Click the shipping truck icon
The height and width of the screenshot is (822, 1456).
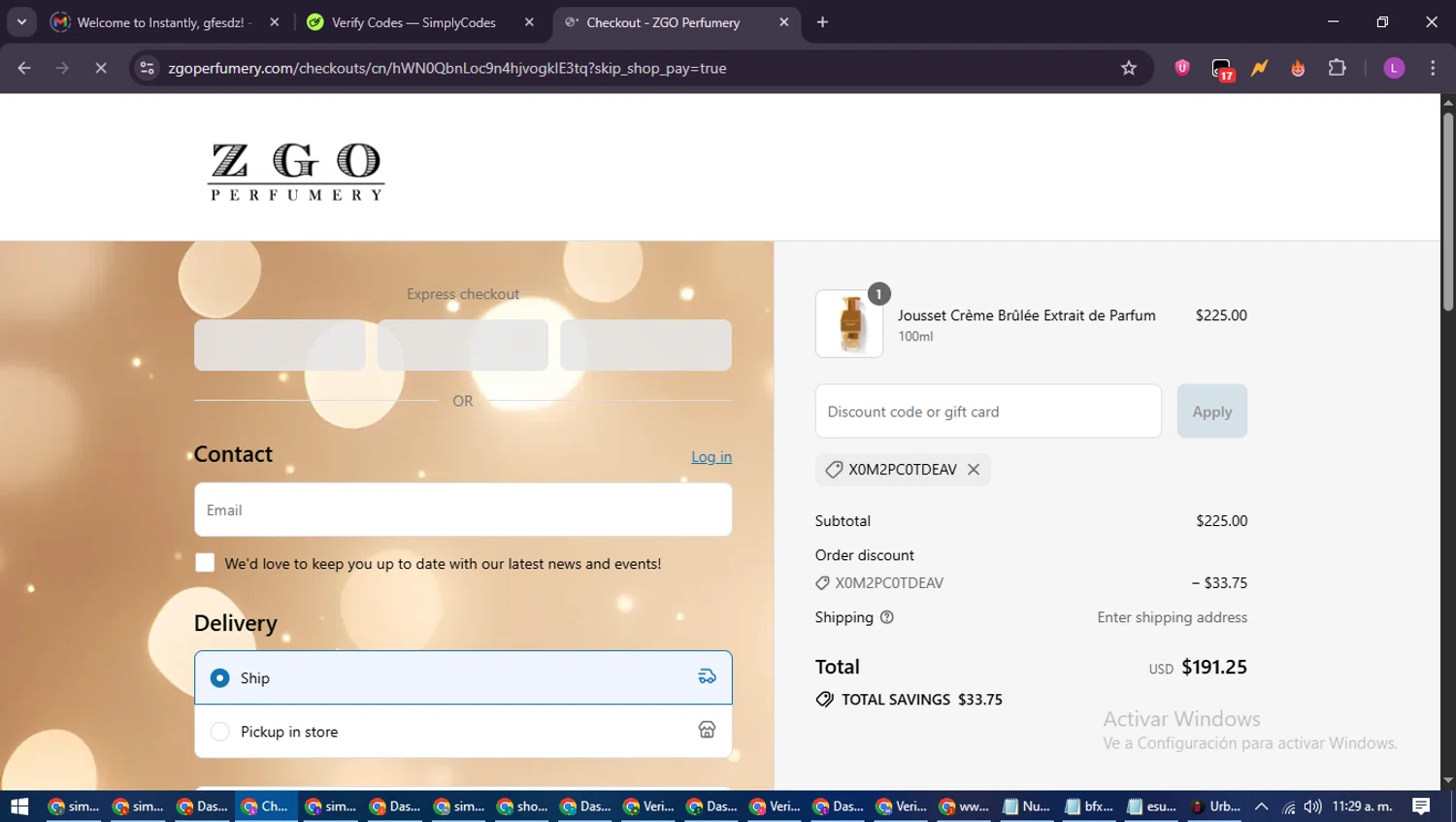(x=707, y=677)
